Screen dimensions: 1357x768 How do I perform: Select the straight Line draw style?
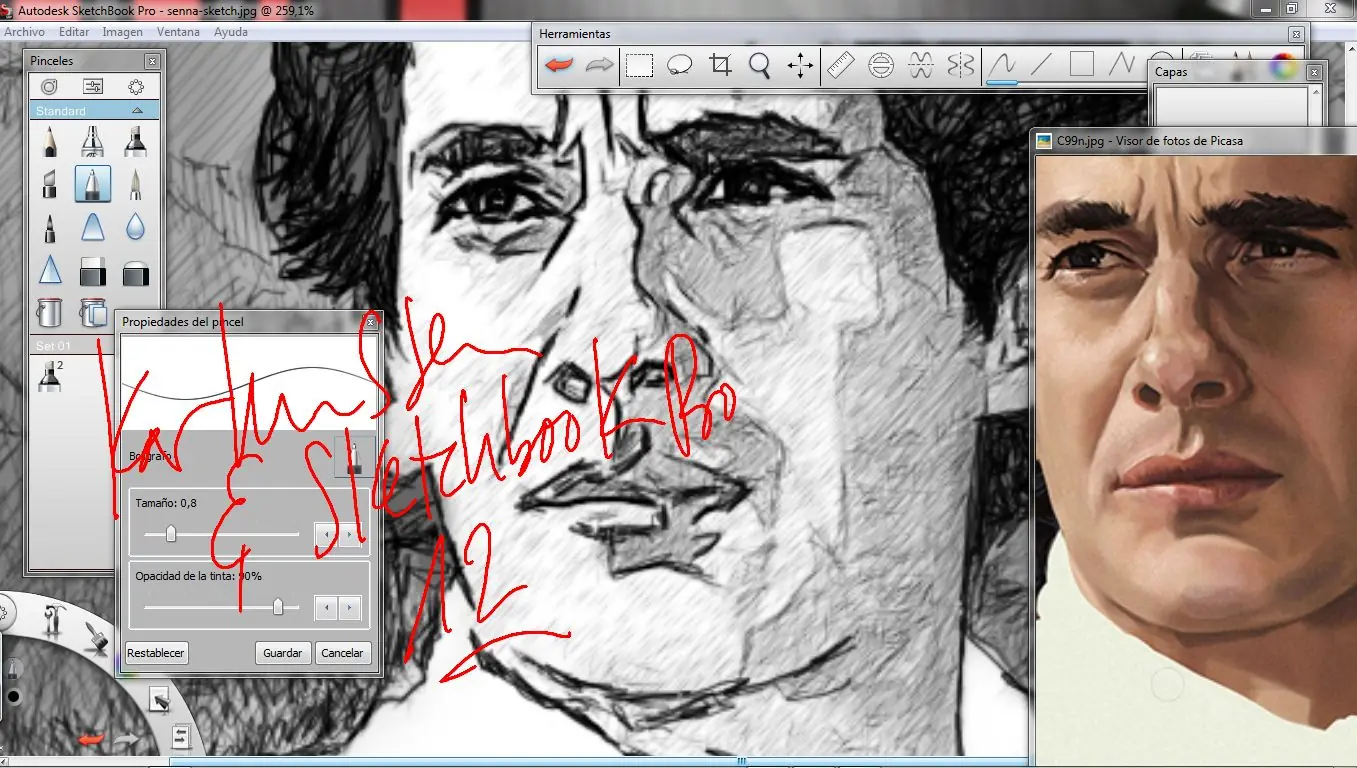pyautogui.click(x=1042, y=66)
